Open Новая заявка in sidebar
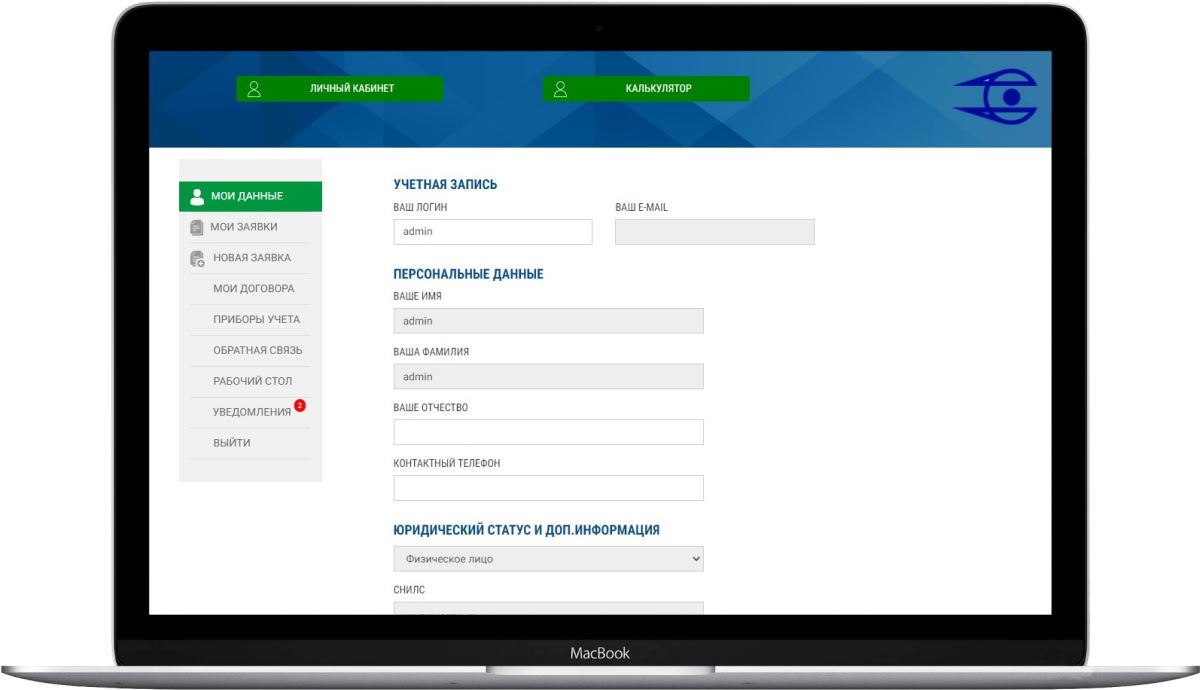 [x=250, y=258]
